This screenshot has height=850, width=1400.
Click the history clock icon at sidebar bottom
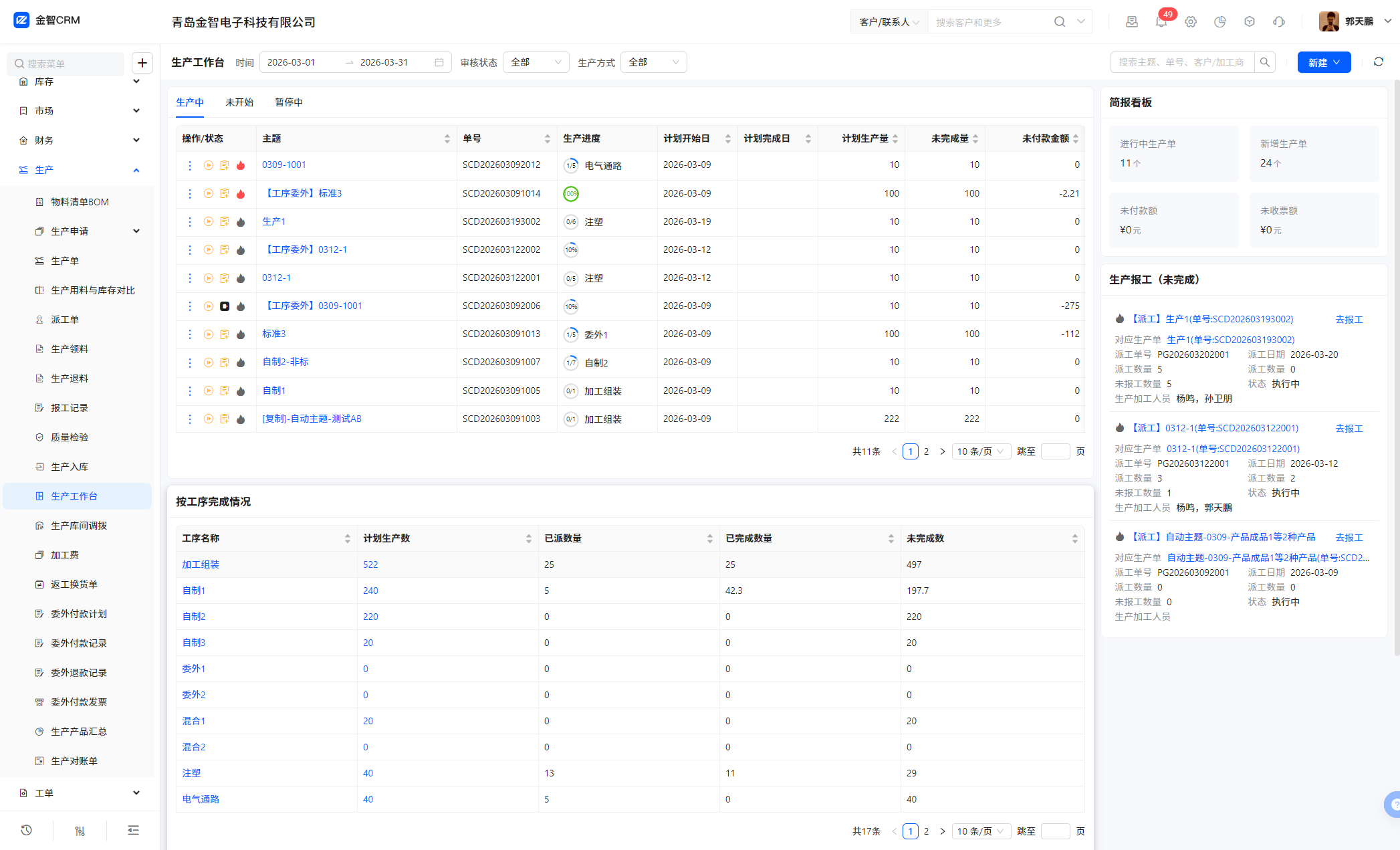pyautogui.click(x=27, y=830)
